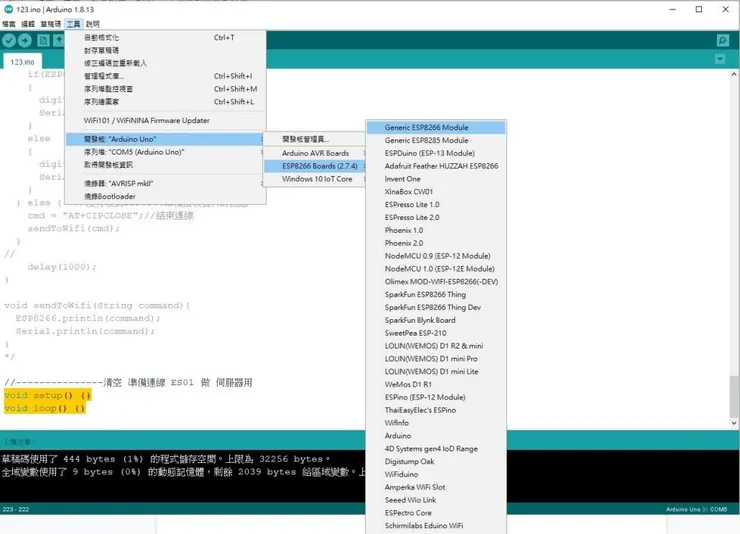The image size is (740, 534).
Task: Choose 燒錄Bootloader menu entry
Action: (x=165, y=196)
